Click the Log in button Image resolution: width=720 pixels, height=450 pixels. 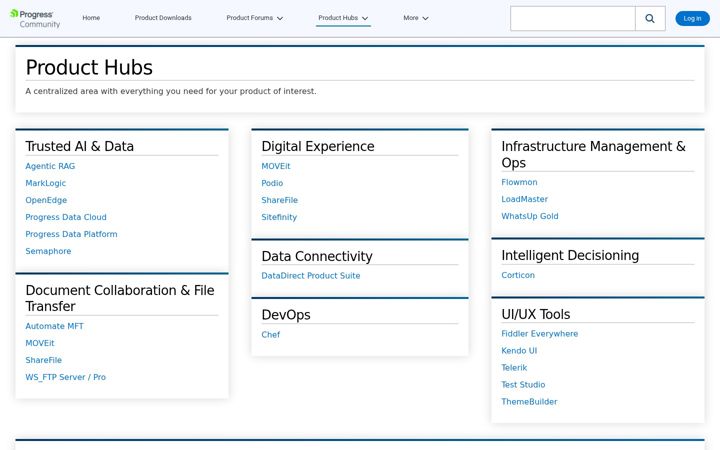(692, 18)
